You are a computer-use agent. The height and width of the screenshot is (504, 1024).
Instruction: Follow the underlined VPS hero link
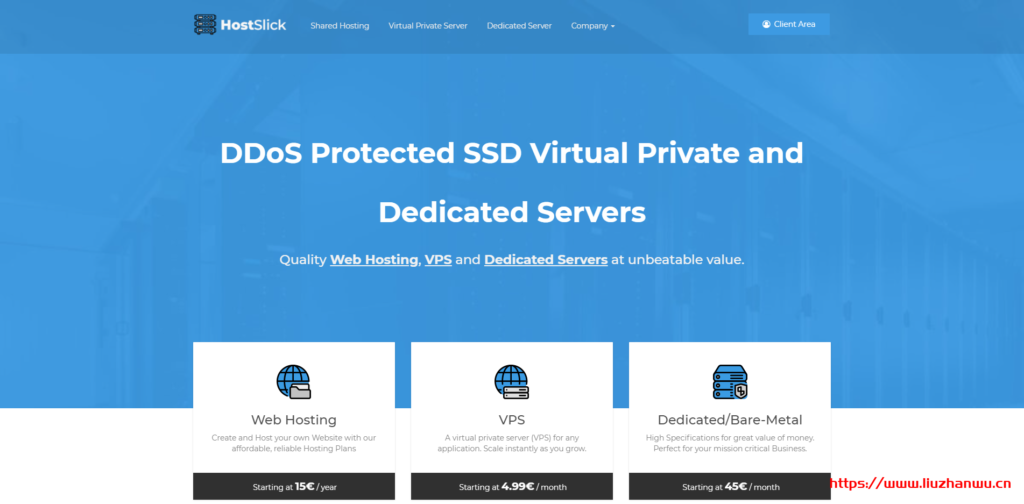pyautogui.click(x=438, y=259)
